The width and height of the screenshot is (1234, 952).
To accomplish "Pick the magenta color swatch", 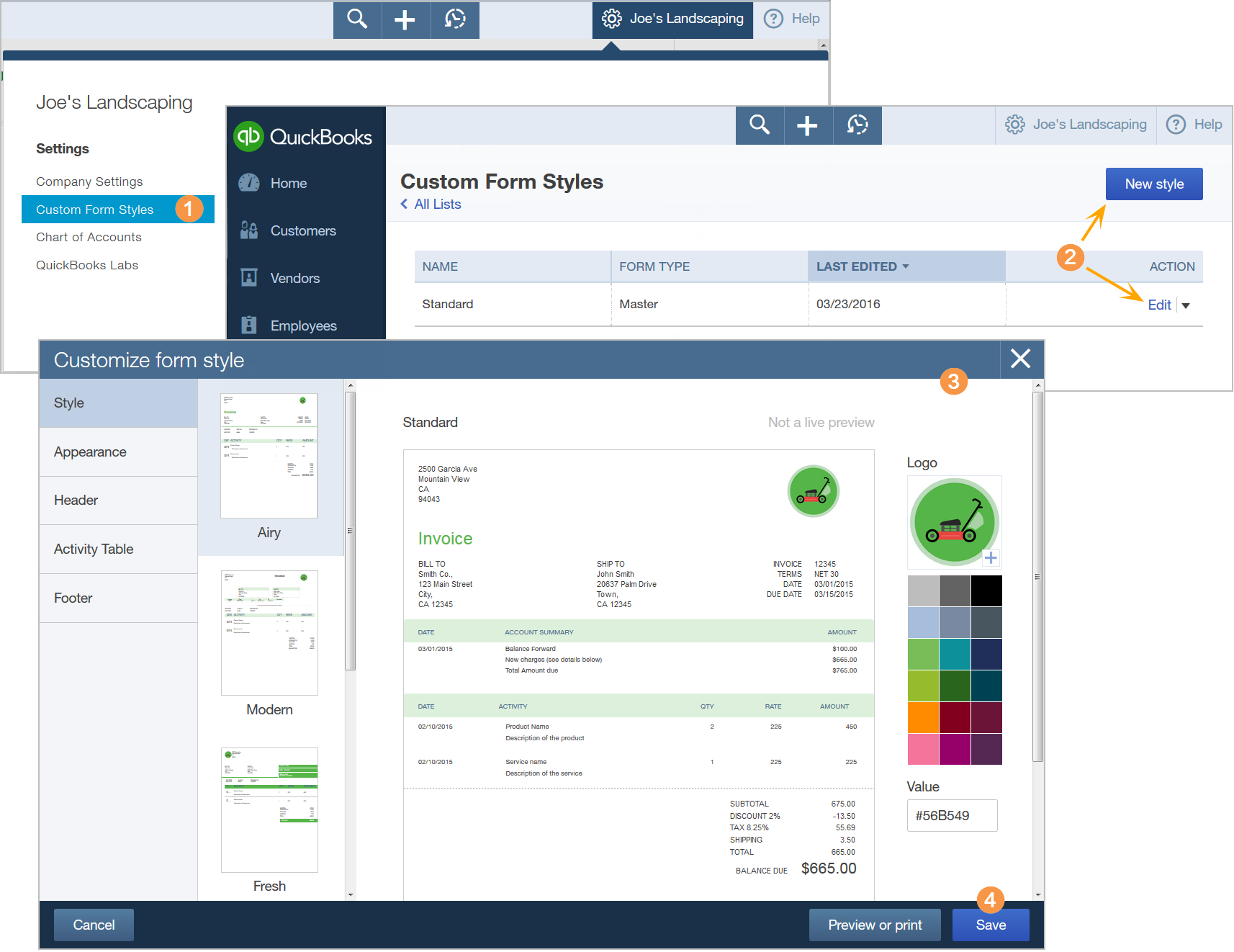I will [x=955, y=749].
